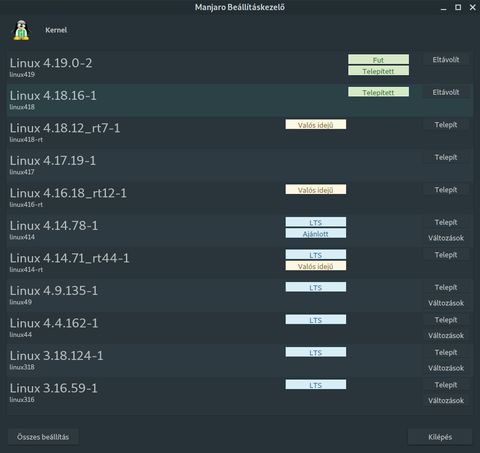Select the Linux 3.16.59-1 row title
This screenshot has height=453, width=480.
(53, 388)
